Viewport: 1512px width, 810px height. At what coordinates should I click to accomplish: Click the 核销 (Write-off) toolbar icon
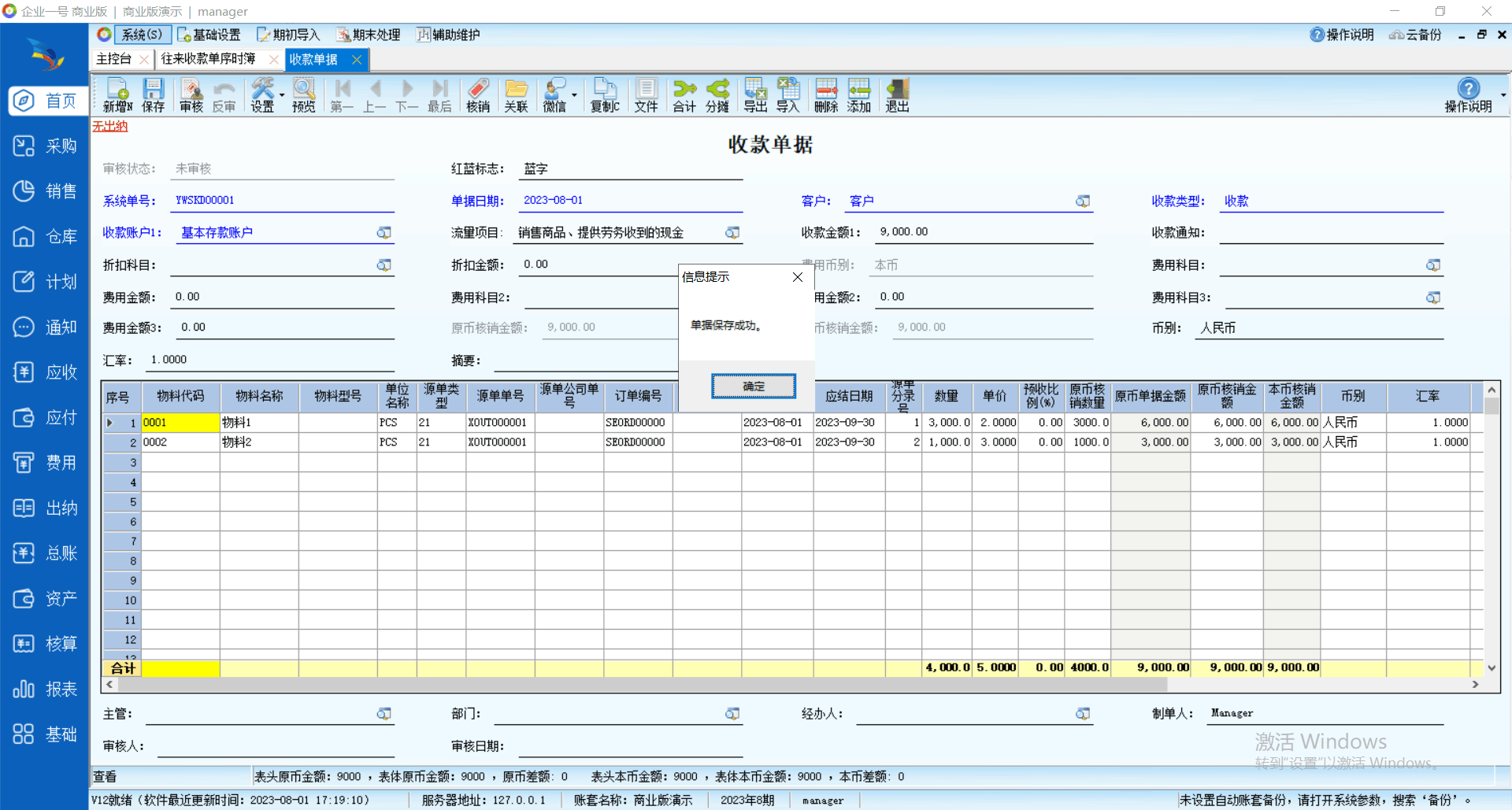point(478,95)
